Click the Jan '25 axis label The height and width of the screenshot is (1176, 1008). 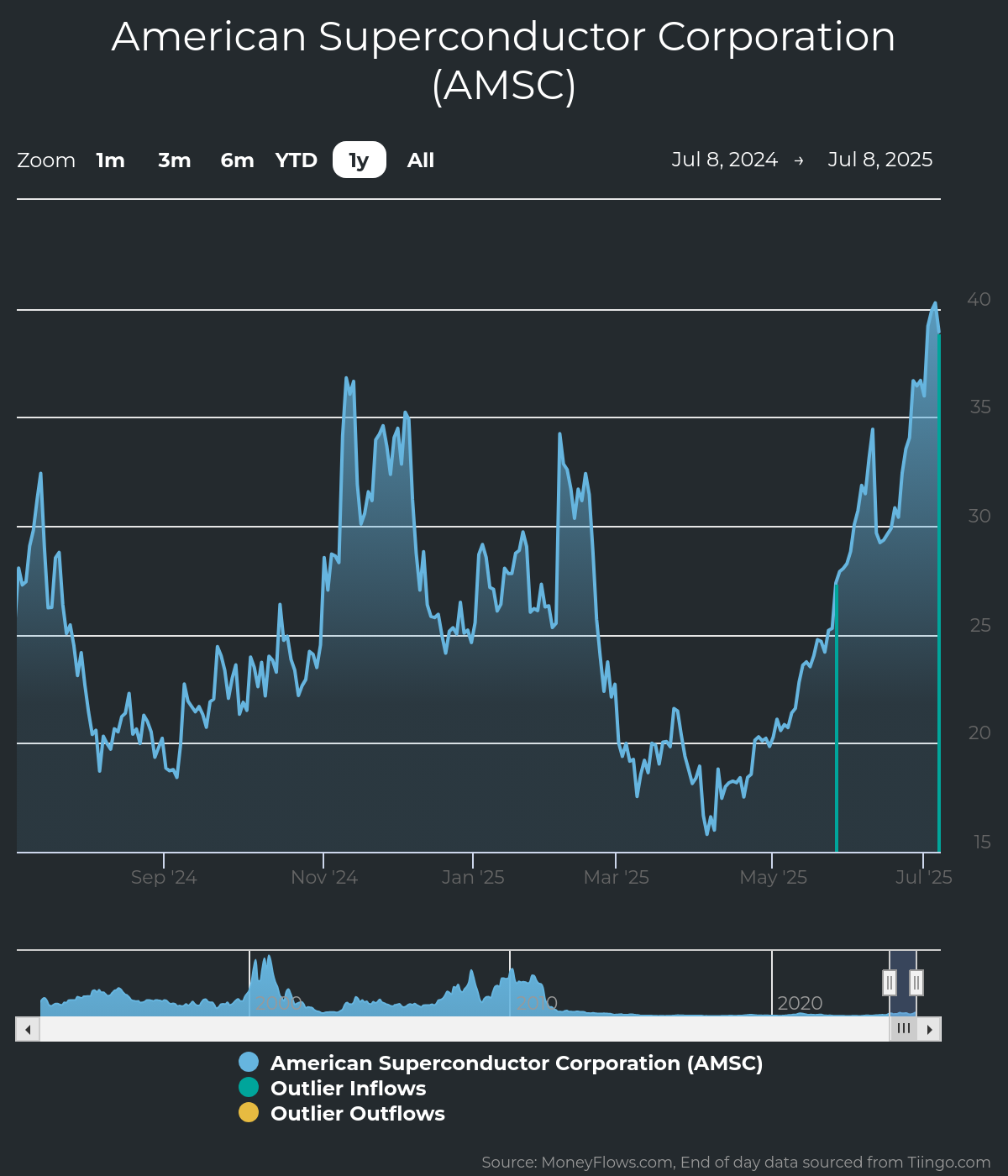[x=473, y=878]
